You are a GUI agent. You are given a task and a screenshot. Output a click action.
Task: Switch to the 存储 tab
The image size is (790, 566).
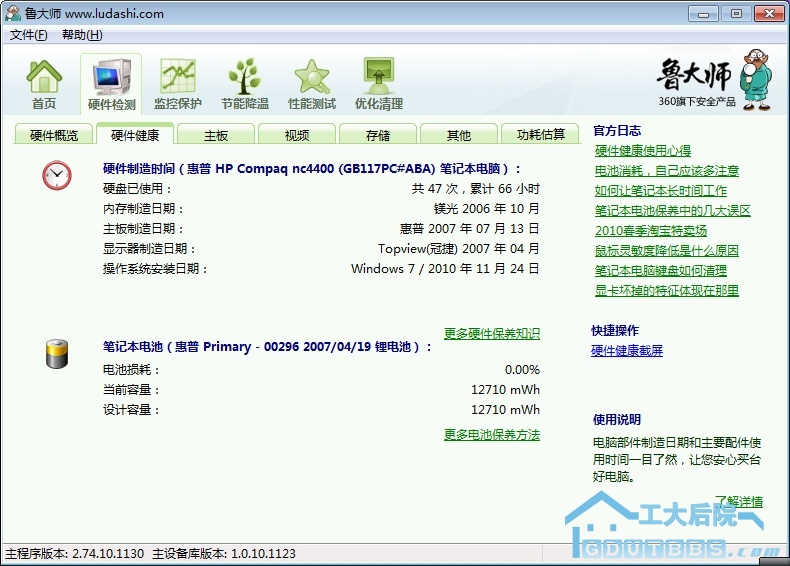378,135
